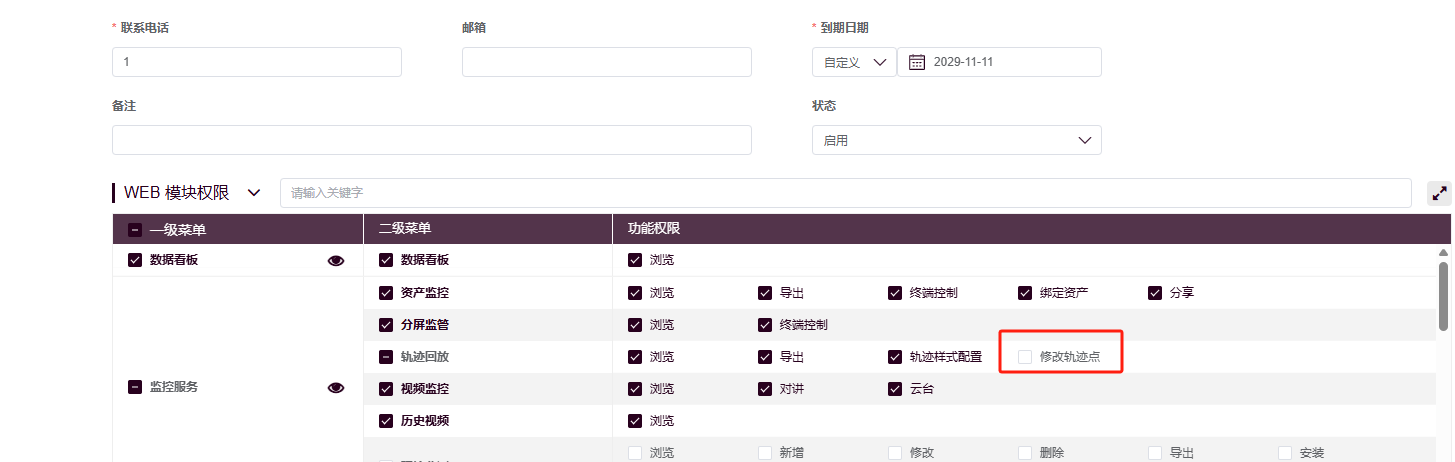Enable the 修改轨迹点 permission checkbox
The image size is (1455, 462).
click(x=1025, y=357)
